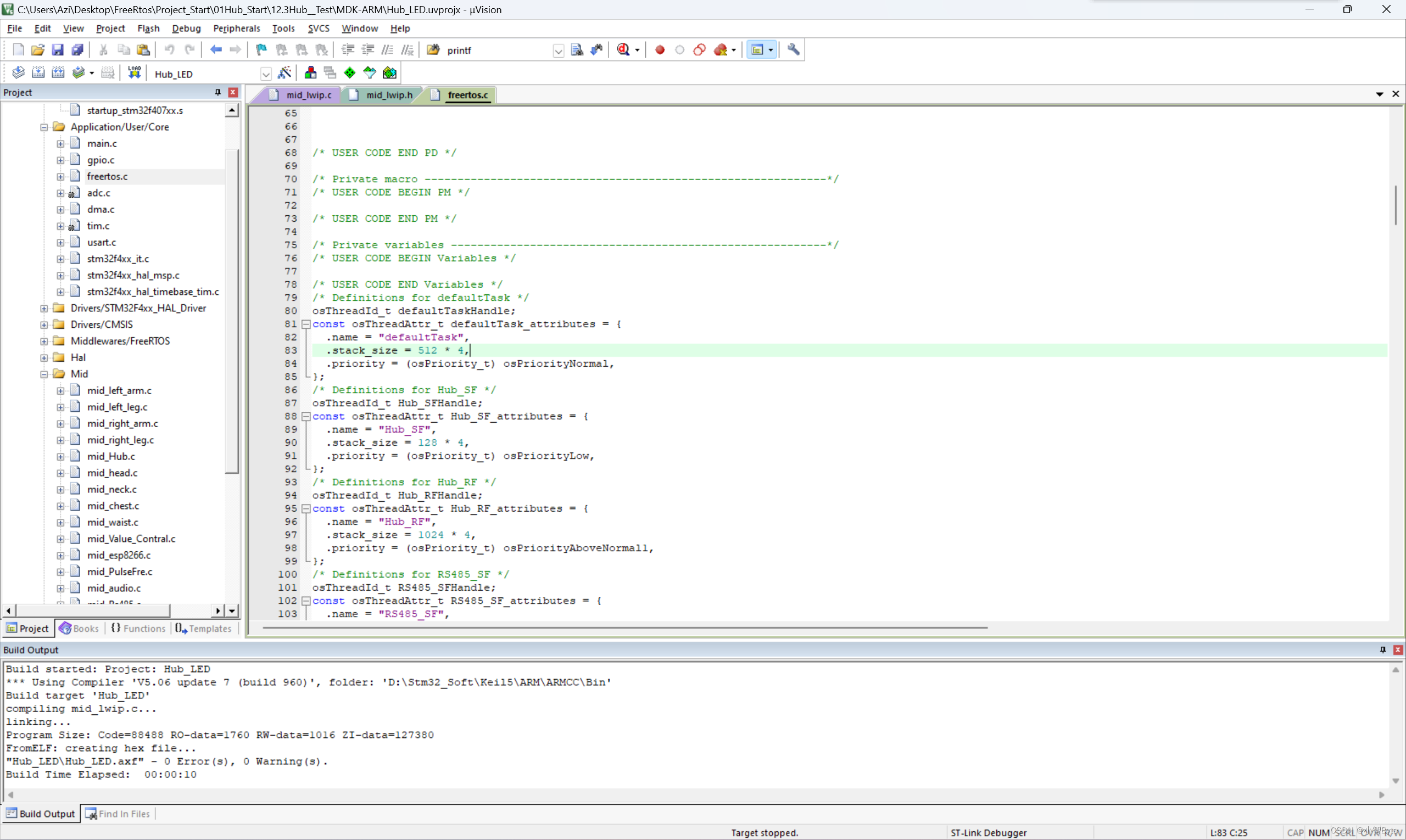
Task: Collapse code fold at line 88
Action: (306, 417)
